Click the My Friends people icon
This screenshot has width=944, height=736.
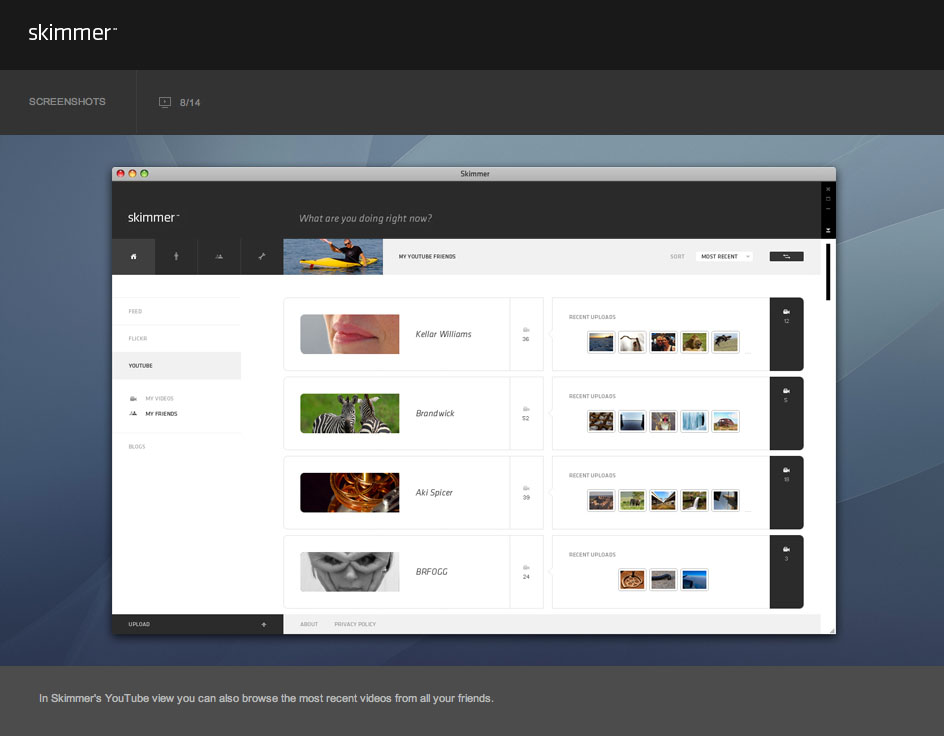click(133, 413)
